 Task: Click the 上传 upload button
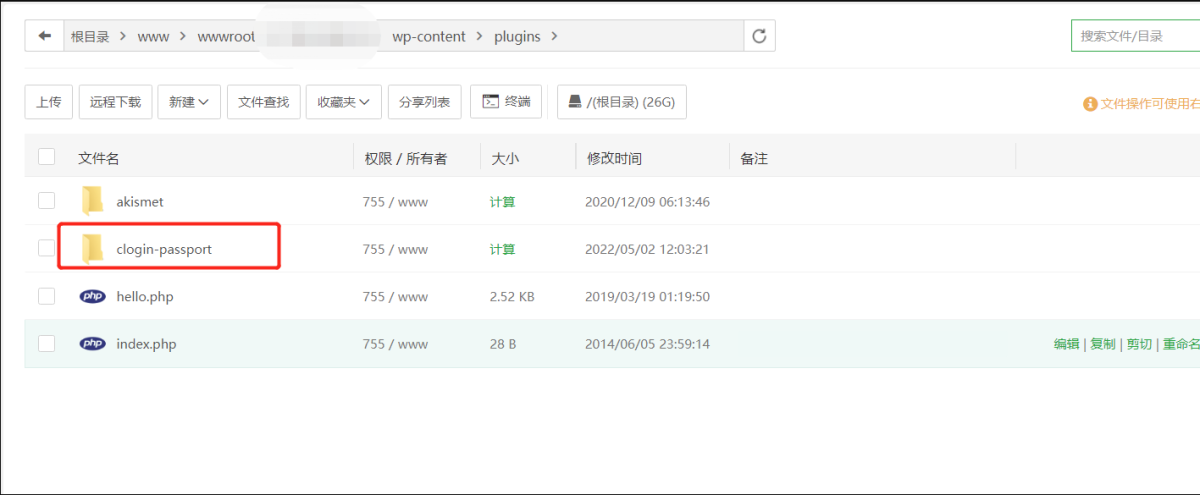coord(49,102)
